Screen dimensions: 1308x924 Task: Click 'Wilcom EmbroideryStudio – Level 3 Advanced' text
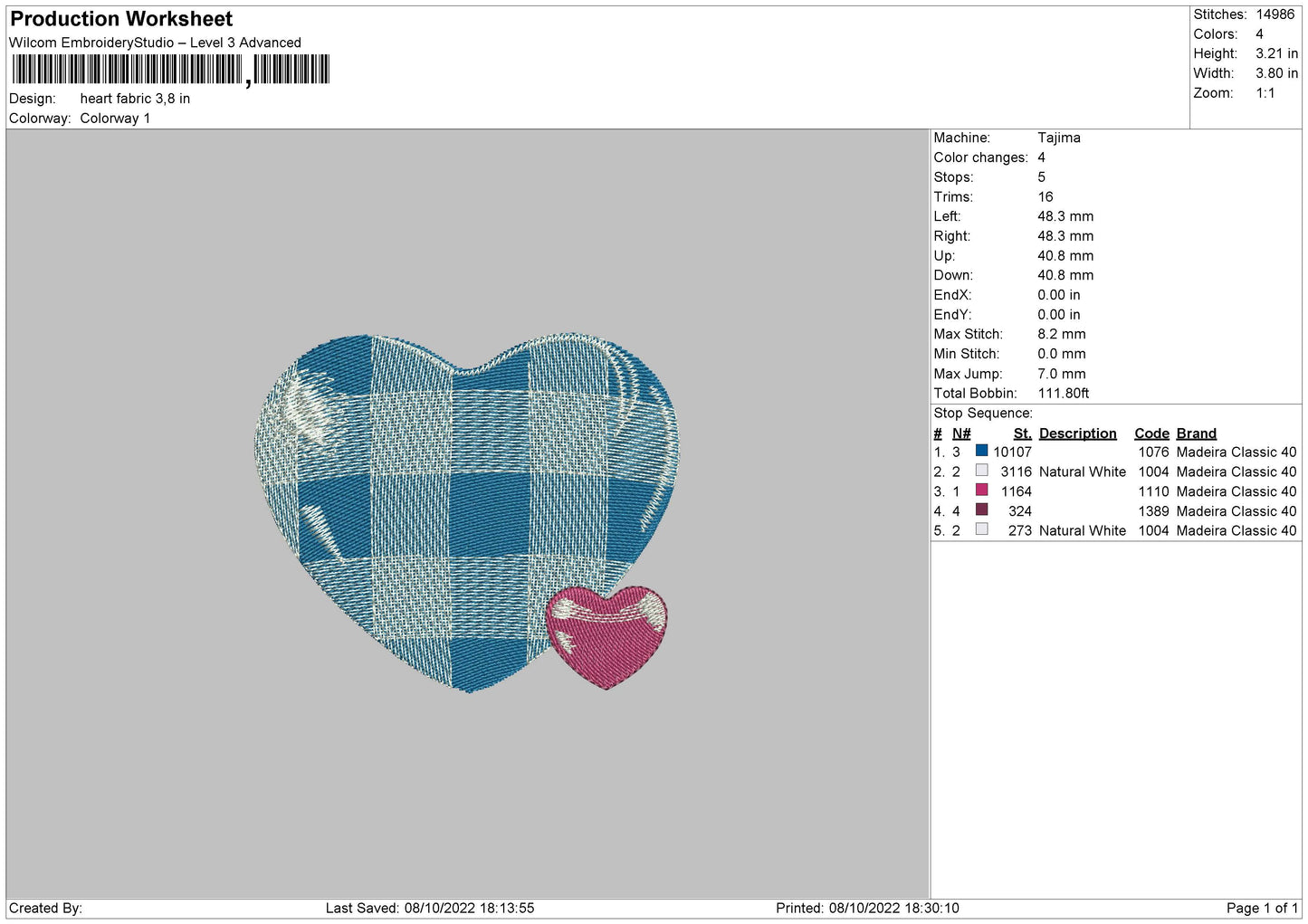(x=155, y=43)
